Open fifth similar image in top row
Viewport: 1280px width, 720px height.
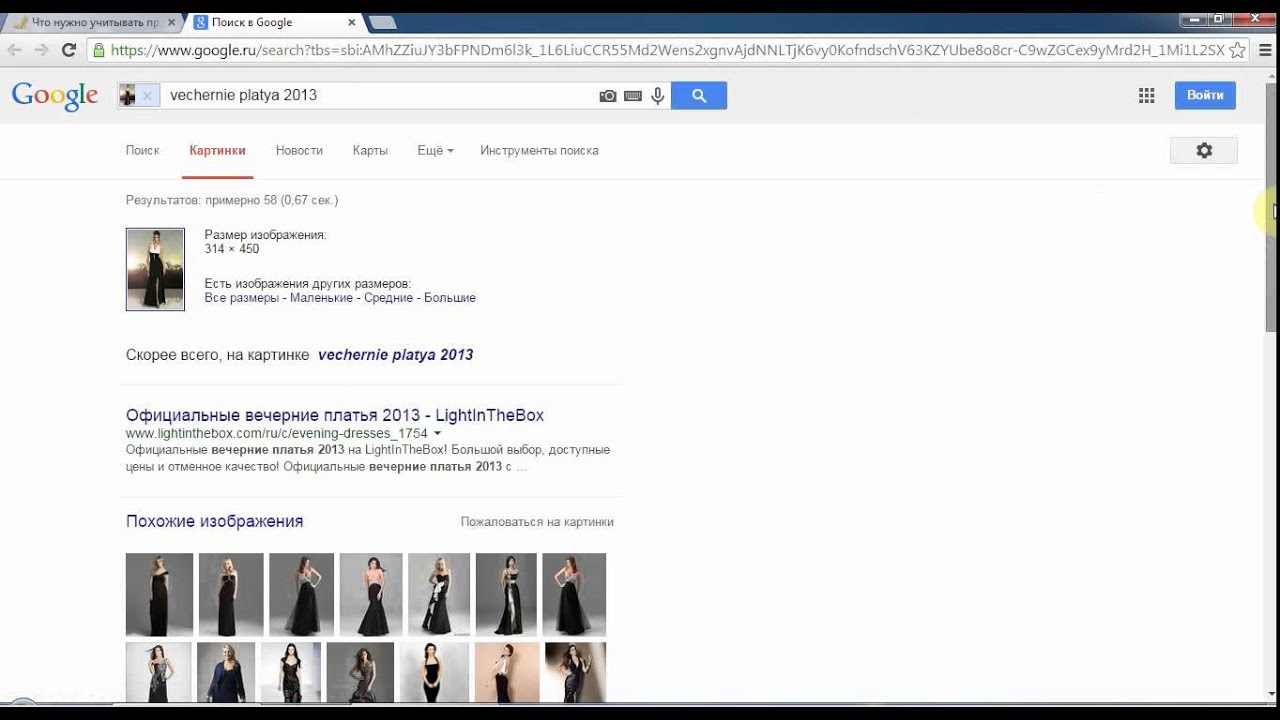point(439,595)
